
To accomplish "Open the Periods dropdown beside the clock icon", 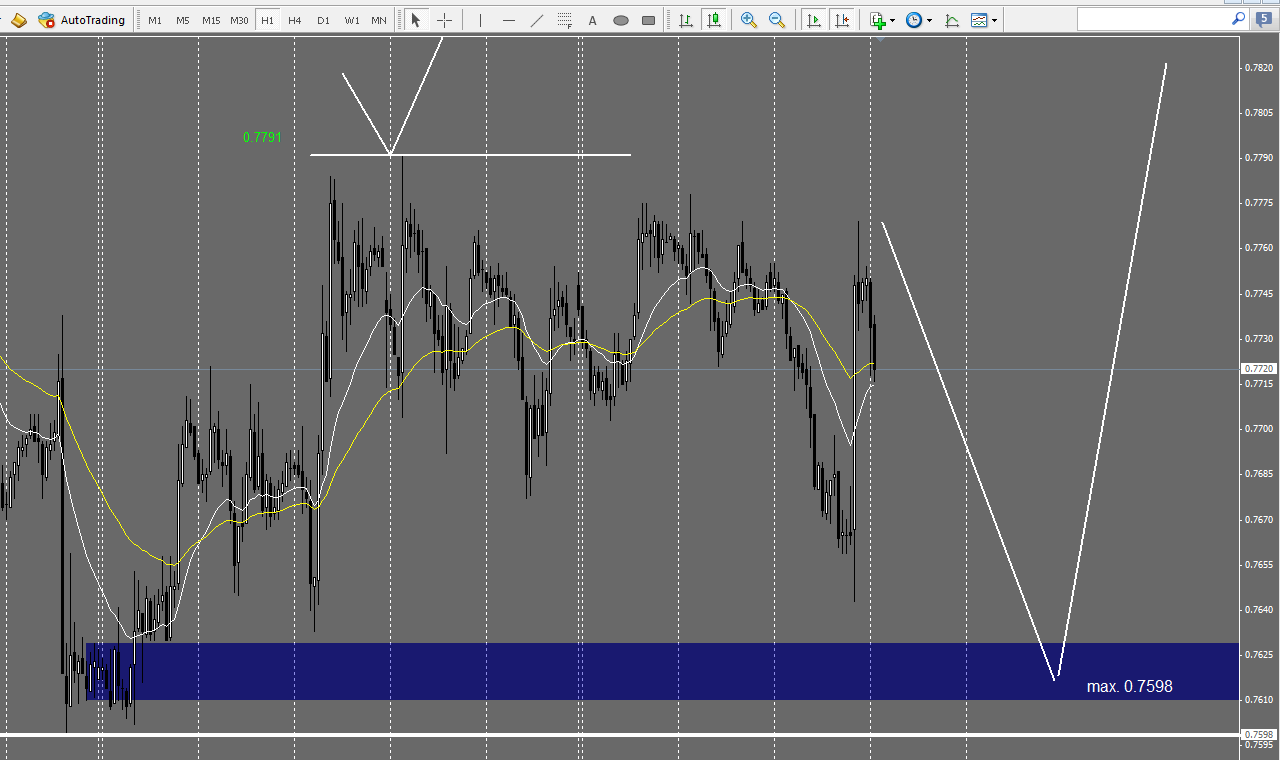I will coord(930,19).
